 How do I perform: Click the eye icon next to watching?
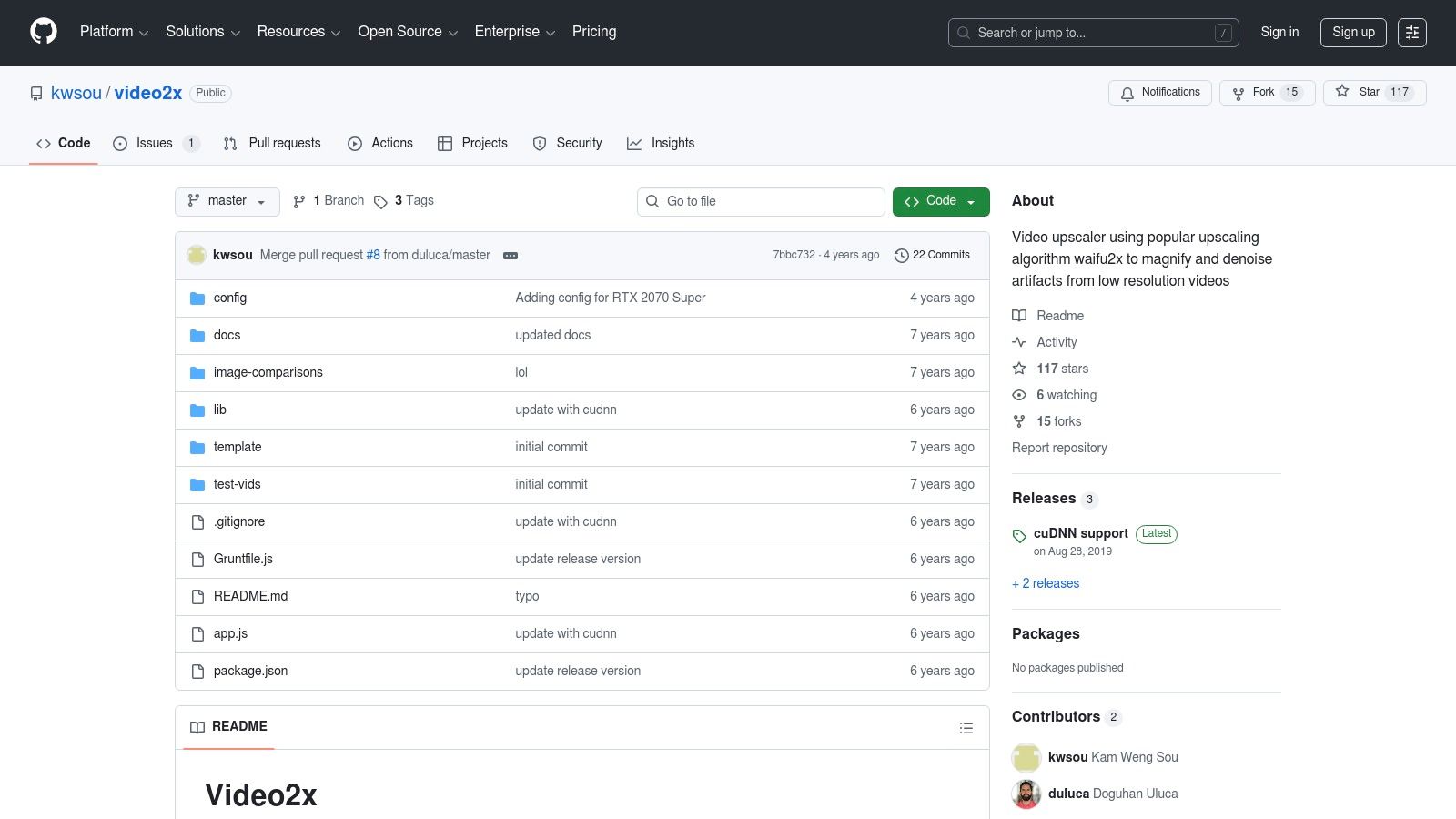click(x=1019, y=395)
